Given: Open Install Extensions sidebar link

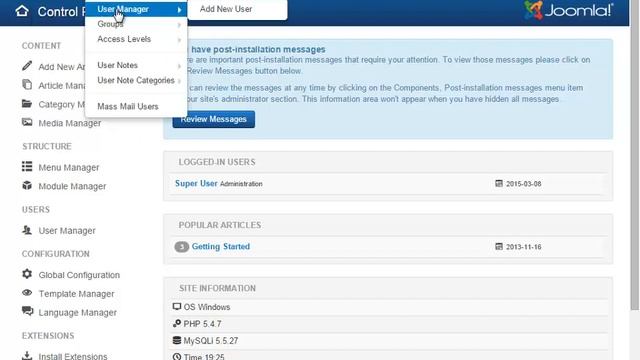Looking at the screenshot, I should coord(73,356).
